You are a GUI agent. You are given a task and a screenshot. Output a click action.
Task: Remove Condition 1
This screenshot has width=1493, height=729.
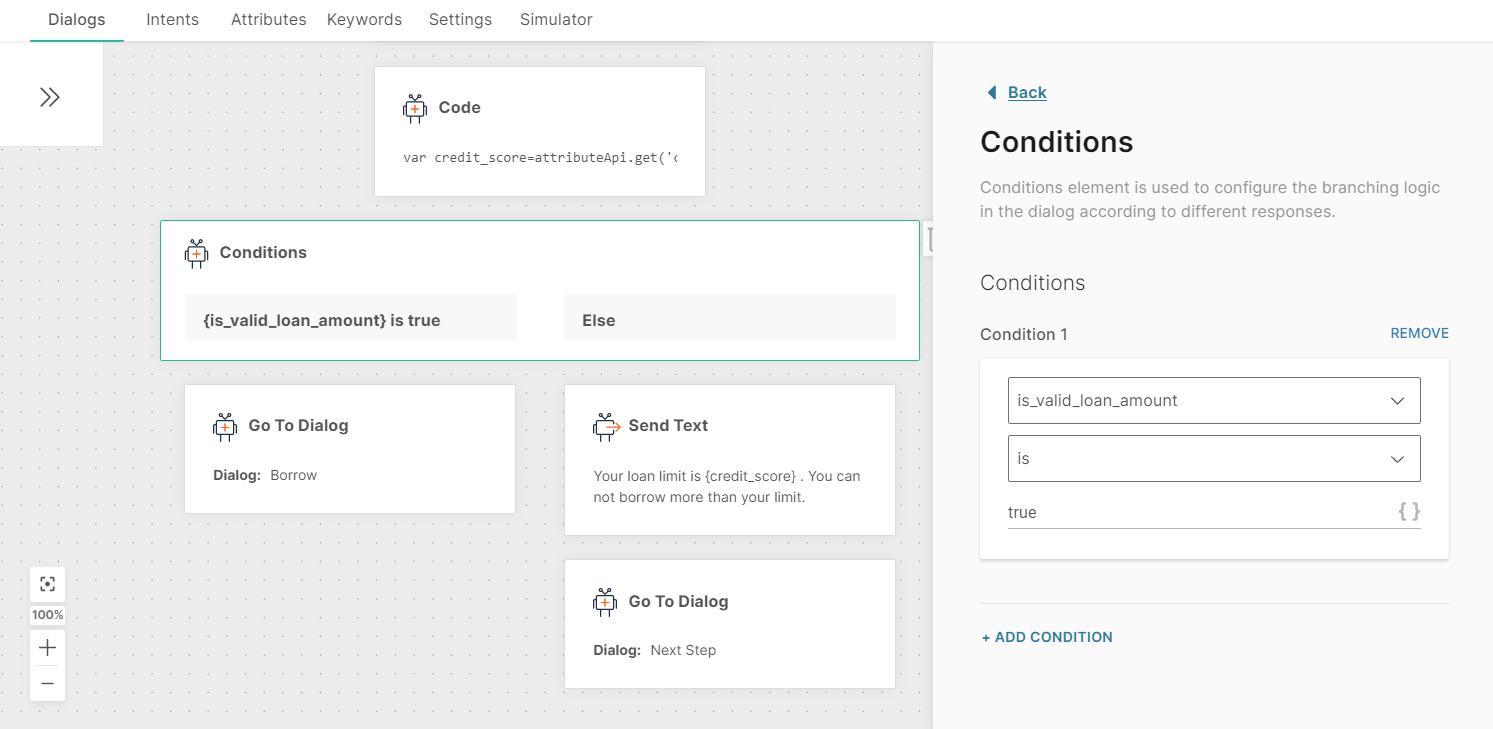(x=1419, y=334)
